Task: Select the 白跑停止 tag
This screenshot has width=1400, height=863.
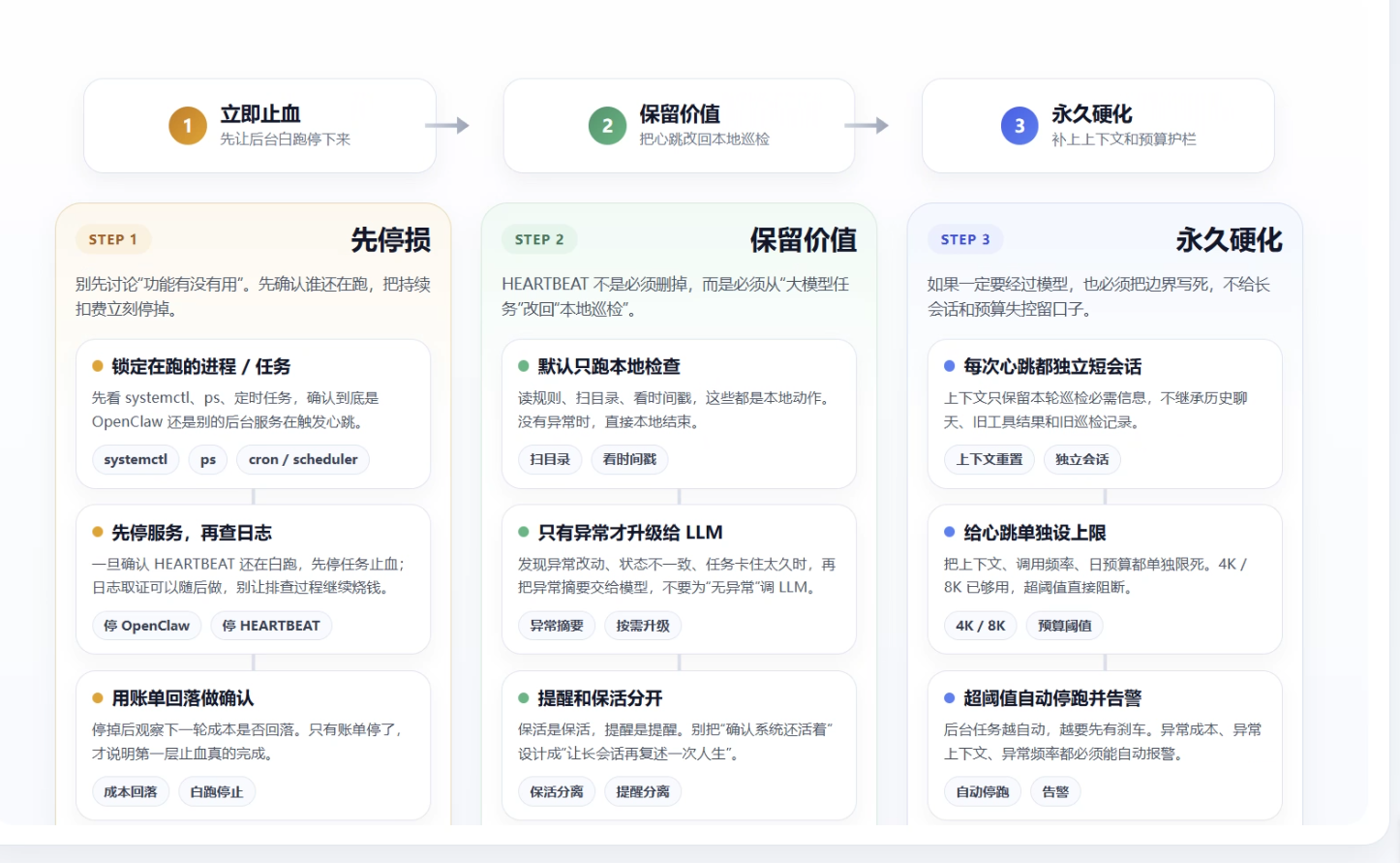Action: click(x=217, y=791)
